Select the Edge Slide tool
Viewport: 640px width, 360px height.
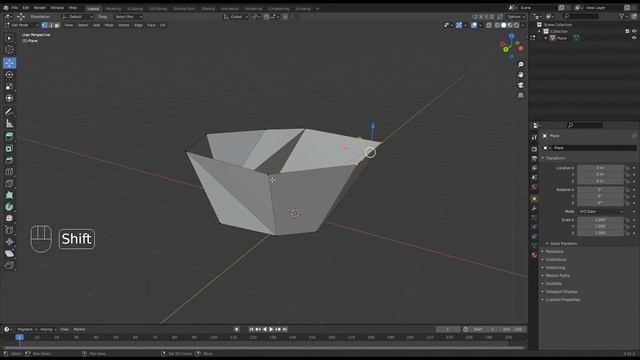pyautogui.click(x=9, y=230)
